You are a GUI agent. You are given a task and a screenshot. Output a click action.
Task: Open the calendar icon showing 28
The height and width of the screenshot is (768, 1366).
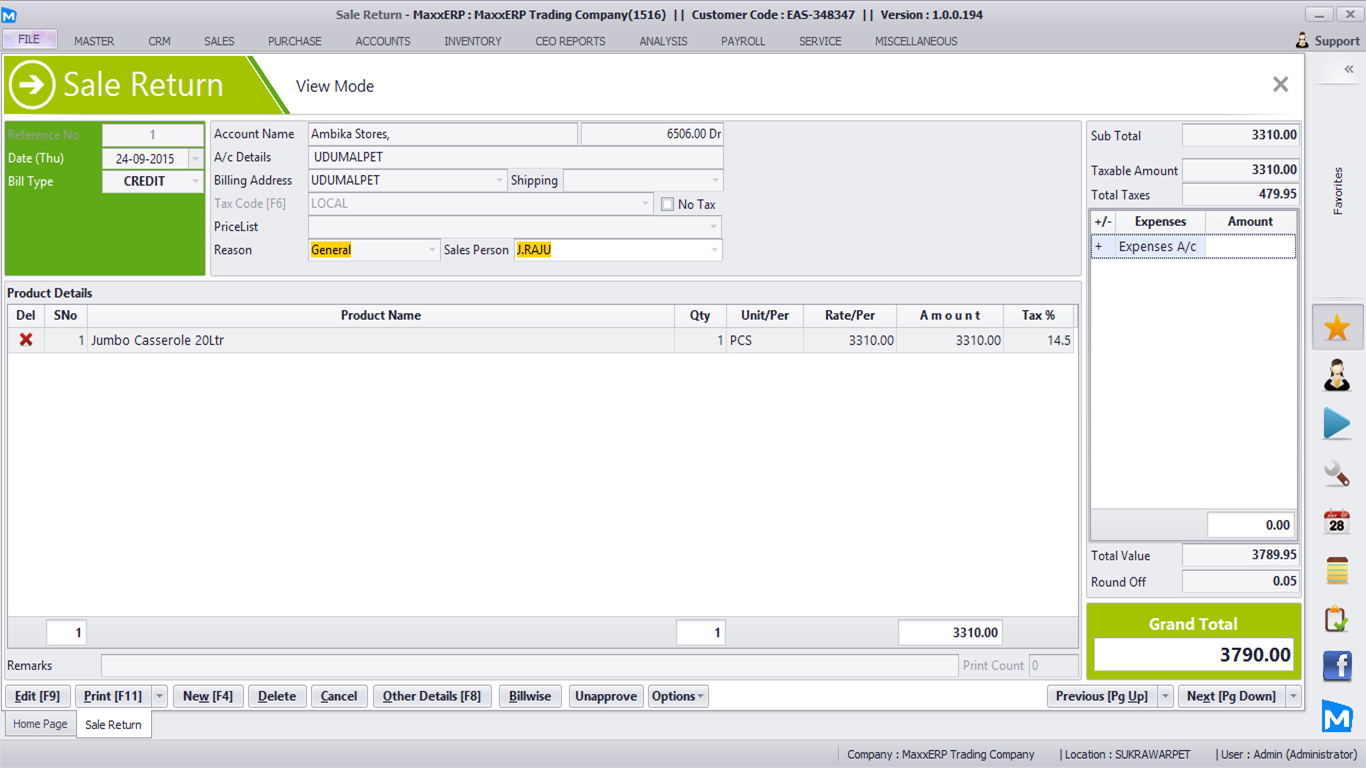click(x=1337, y=522)
